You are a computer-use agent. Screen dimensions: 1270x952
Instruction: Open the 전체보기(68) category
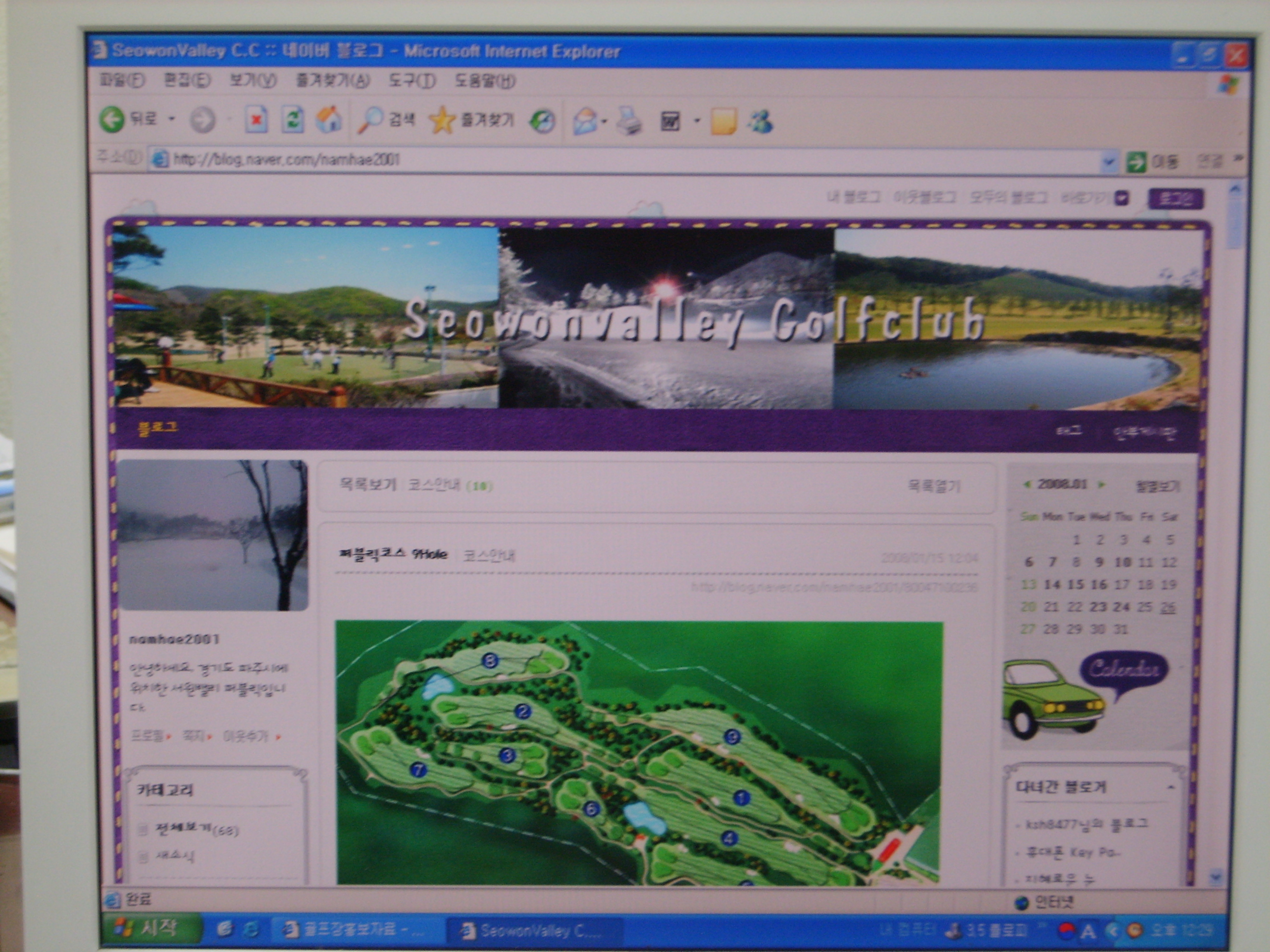[x=197, y=829]
